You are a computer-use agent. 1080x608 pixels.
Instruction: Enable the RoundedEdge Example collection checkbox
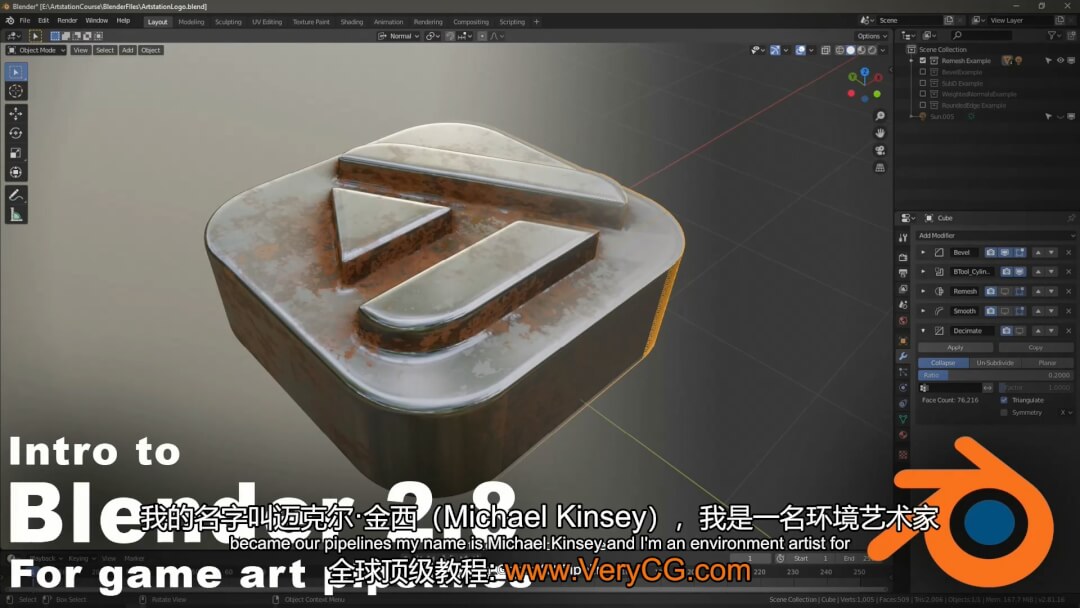[923, 105]
